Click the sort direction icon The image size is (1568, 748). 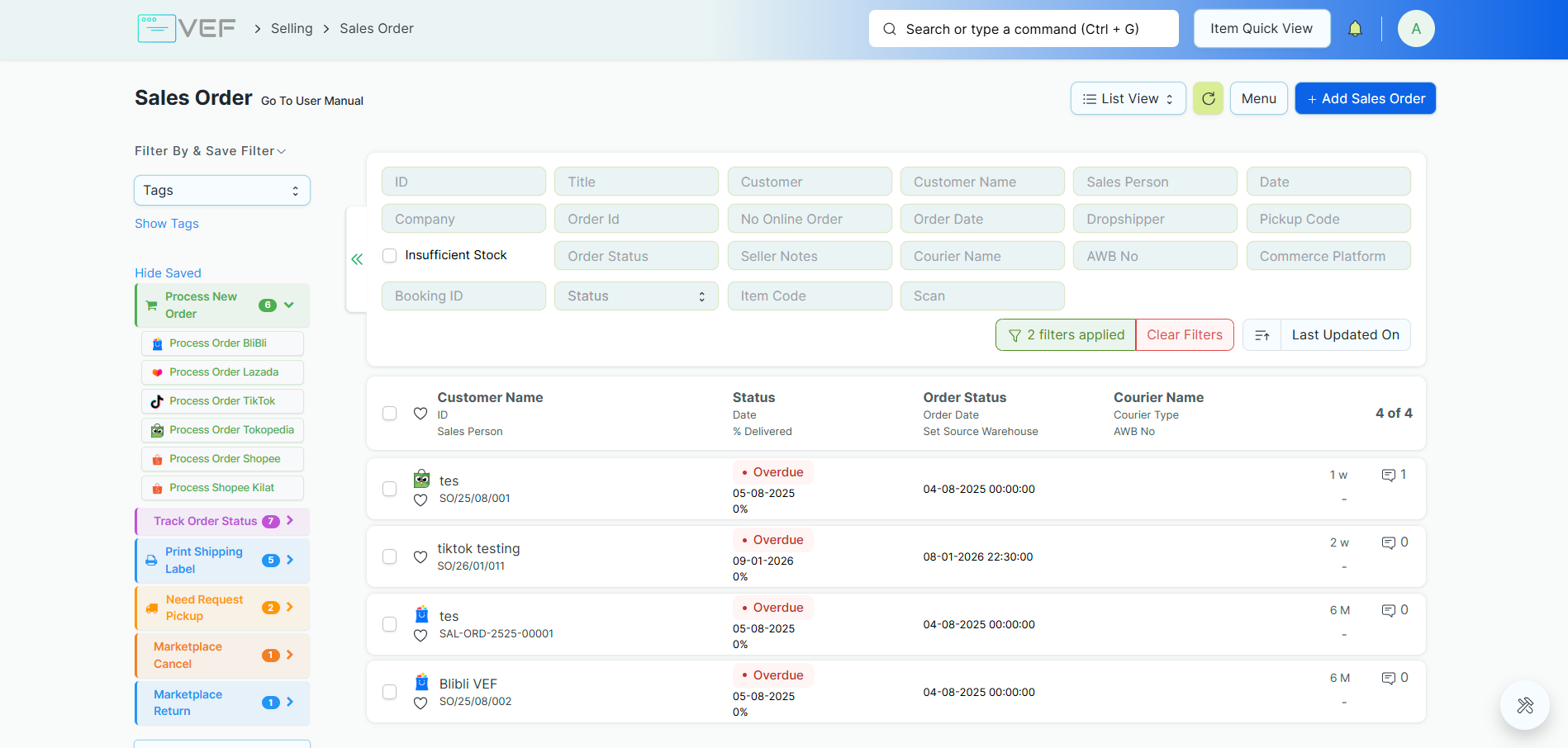coord(1262,335)
